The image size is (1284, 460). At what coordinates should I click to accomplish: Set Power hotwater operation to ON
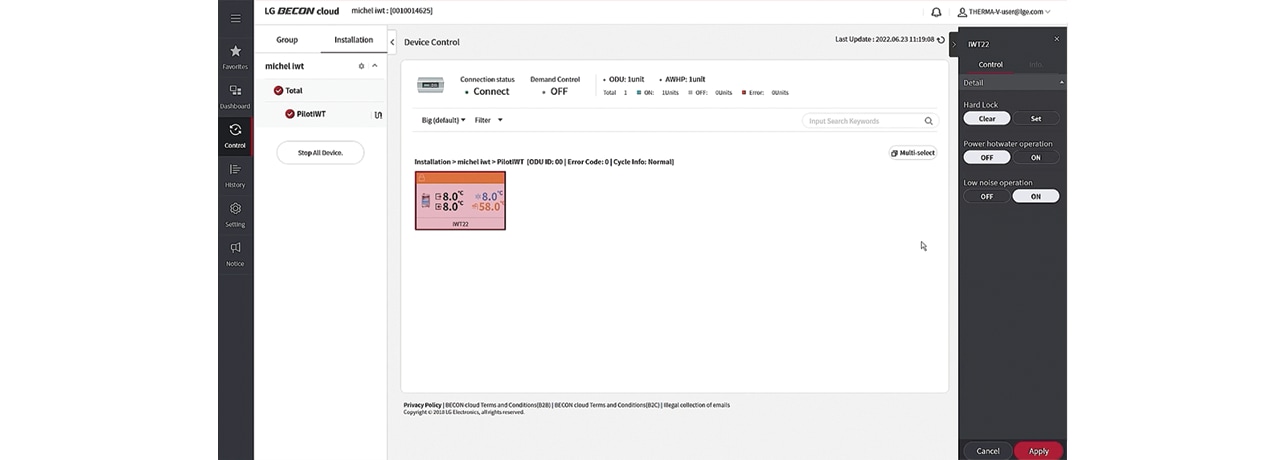[x=1035, y=157]
